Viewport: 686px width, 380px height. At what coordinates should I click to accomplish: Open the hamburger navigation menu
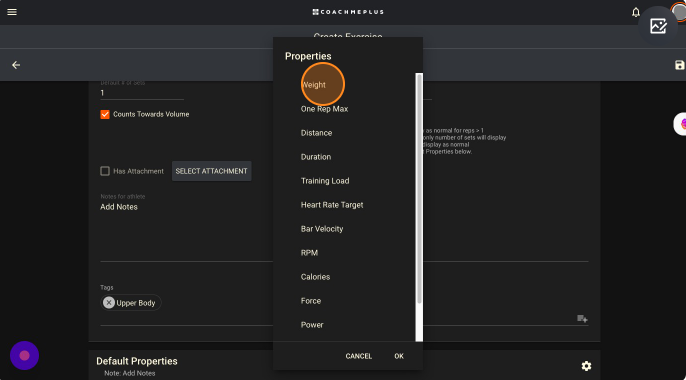click(12, 12)
